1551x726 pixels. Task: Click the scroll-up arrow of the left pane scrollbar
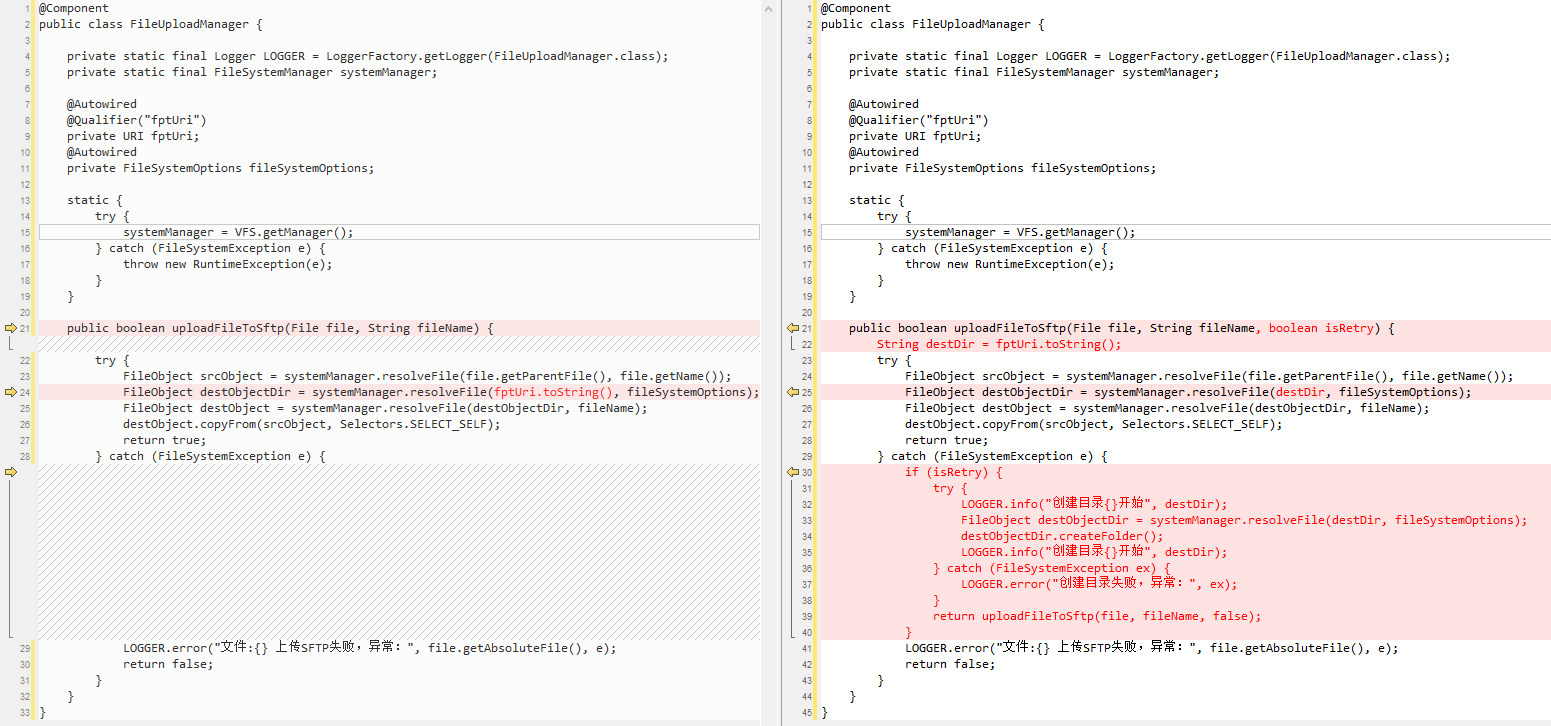768,8
